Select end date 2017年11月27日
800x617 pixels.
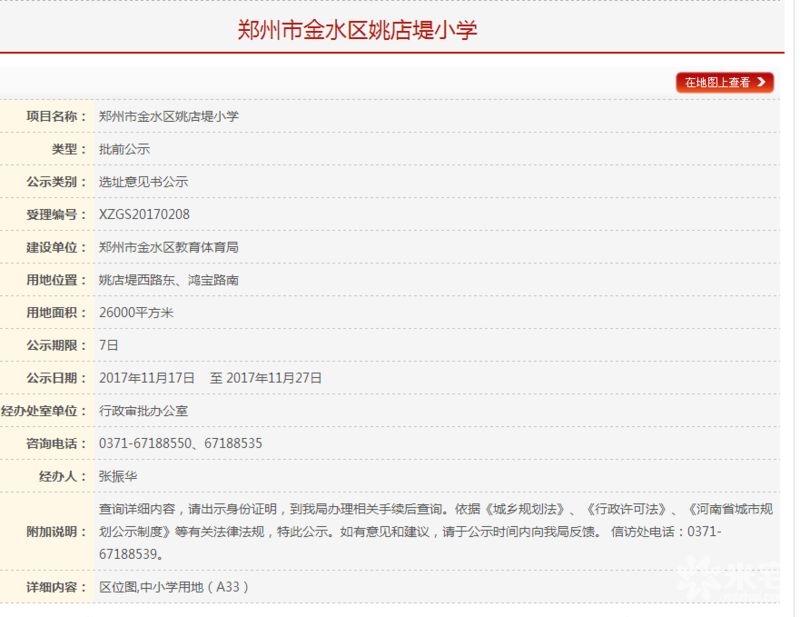[274, 378]
